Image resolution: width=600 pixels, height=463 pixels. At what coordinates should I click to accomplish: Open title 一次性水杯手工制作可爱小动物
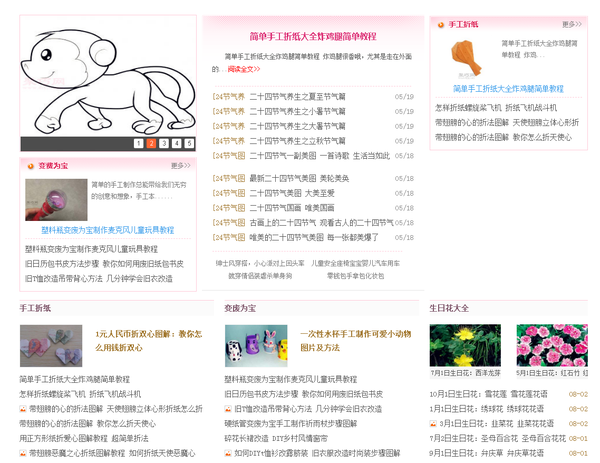pyautogui.click(x=355, y=341)
